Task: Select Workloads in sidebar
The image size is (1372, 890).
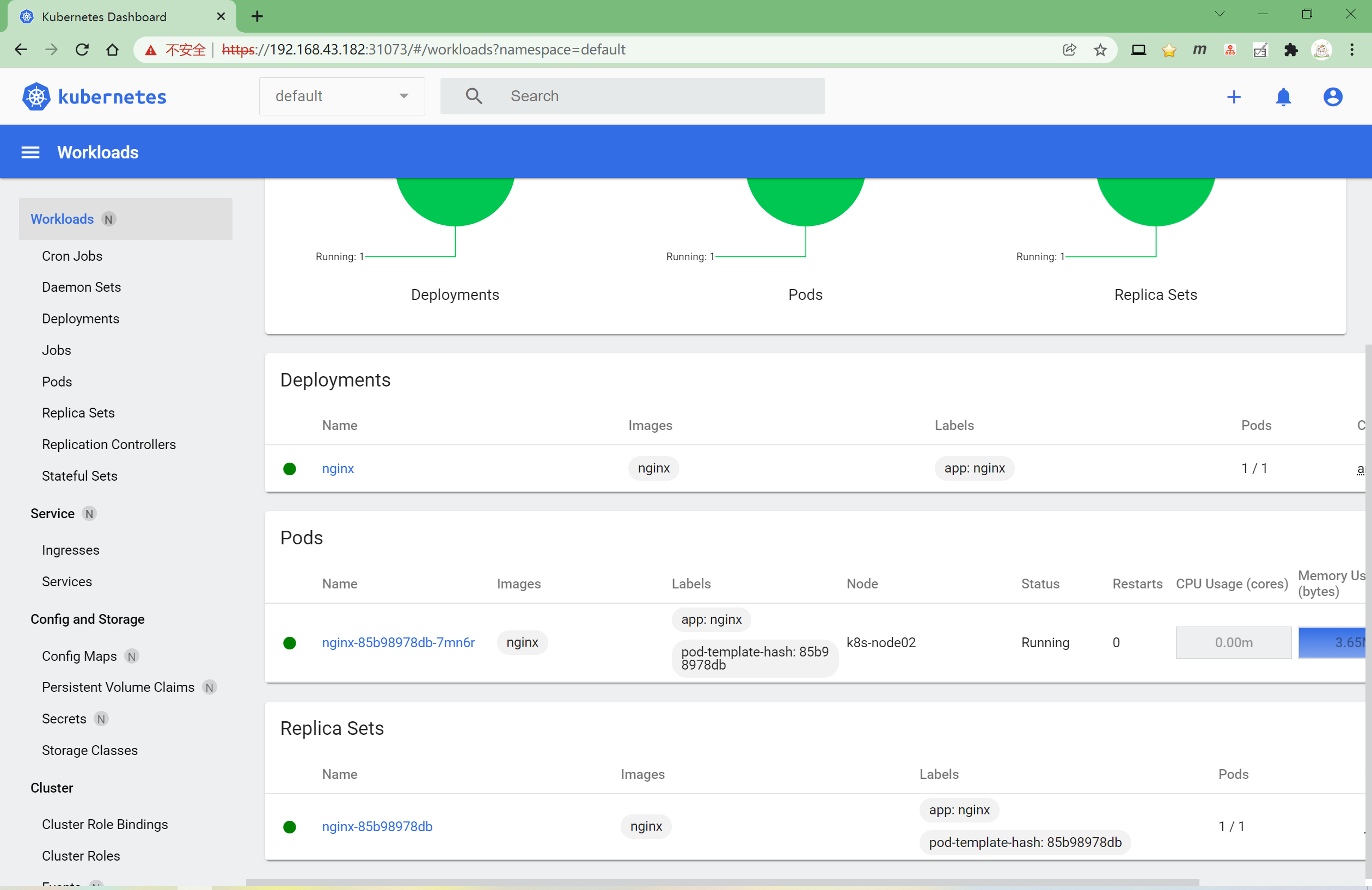Action: [126, 219]
